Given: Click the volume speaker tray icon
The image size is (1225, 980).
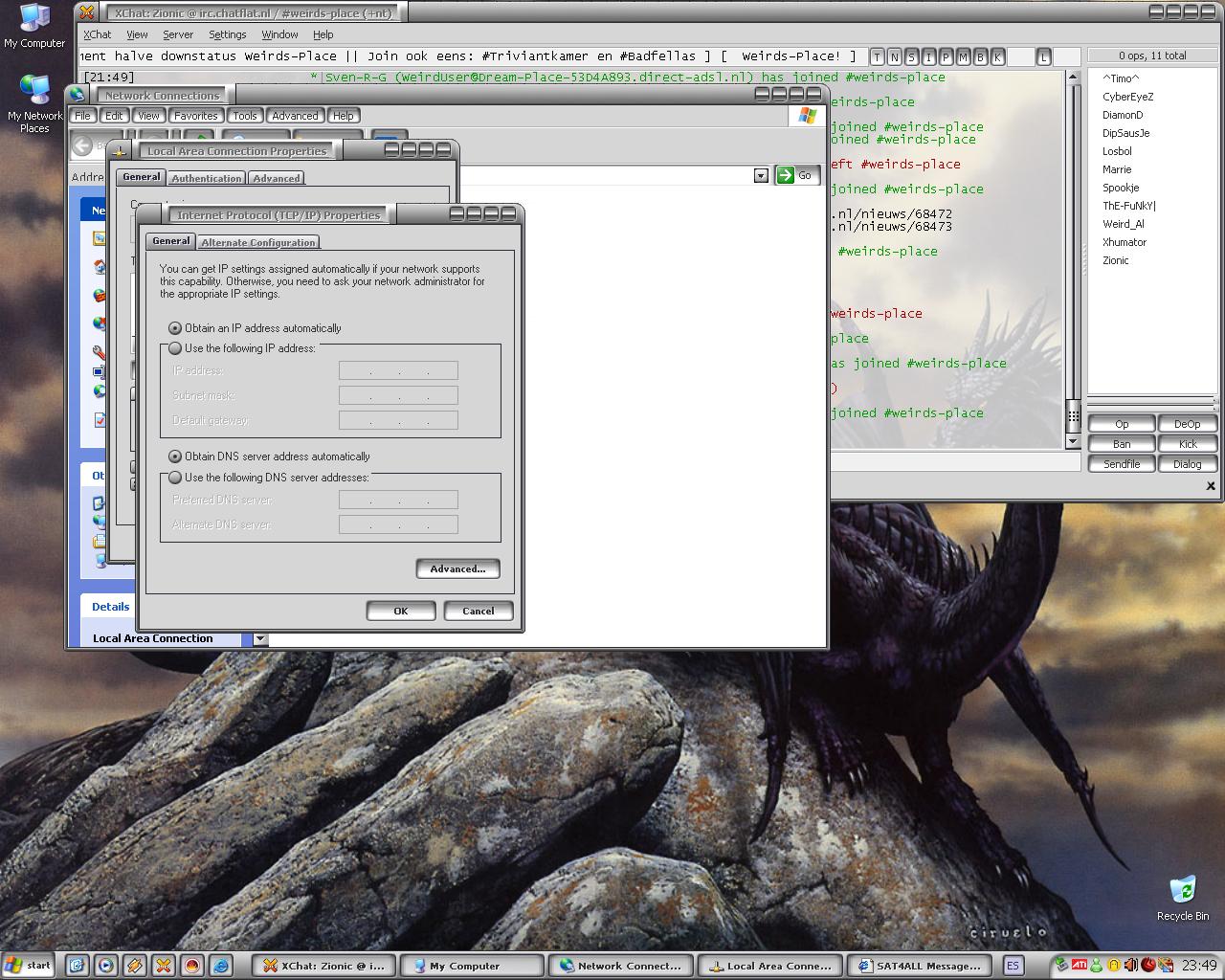Looking at the screenshot, I should coord(1130,965).
